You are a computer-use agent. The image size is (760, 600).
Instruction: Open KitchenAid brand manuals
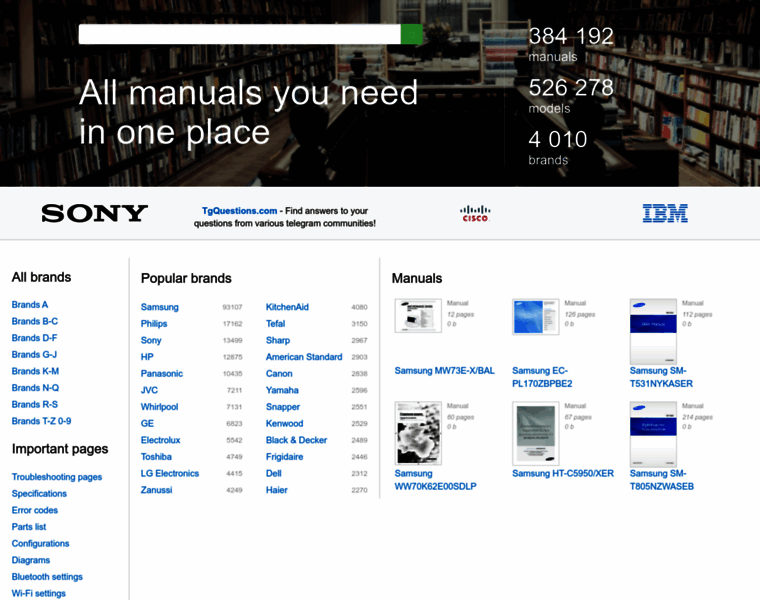[x=287, y=307]
